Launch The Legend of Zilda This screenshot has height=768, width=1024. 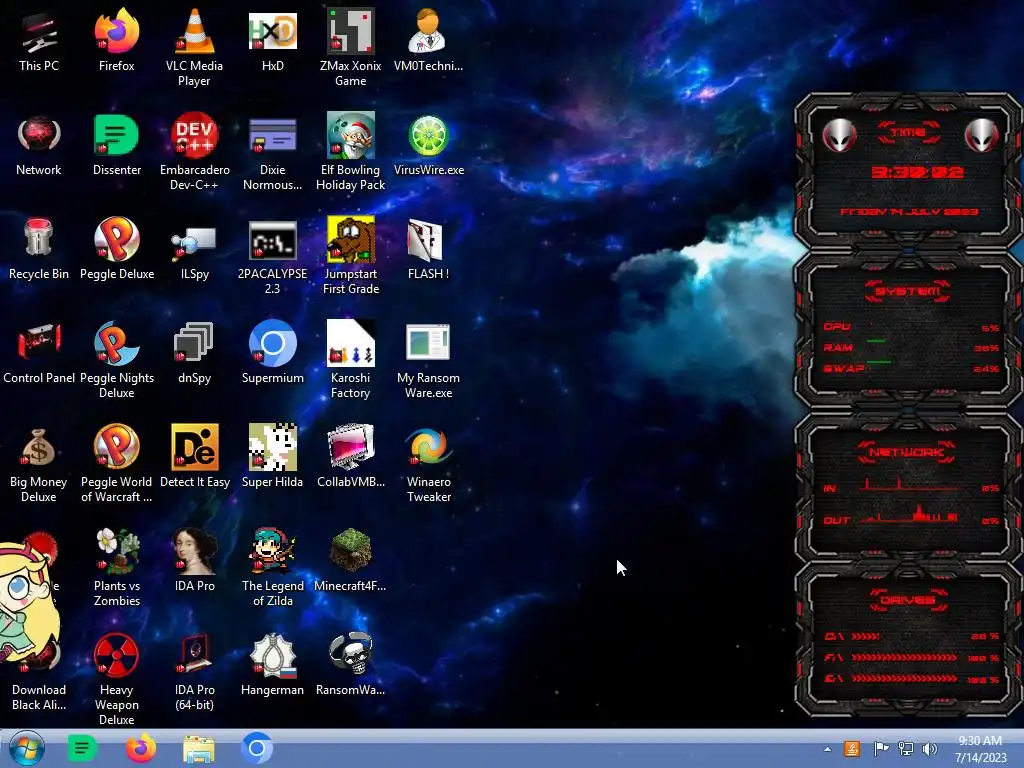[x=272, y=568]
